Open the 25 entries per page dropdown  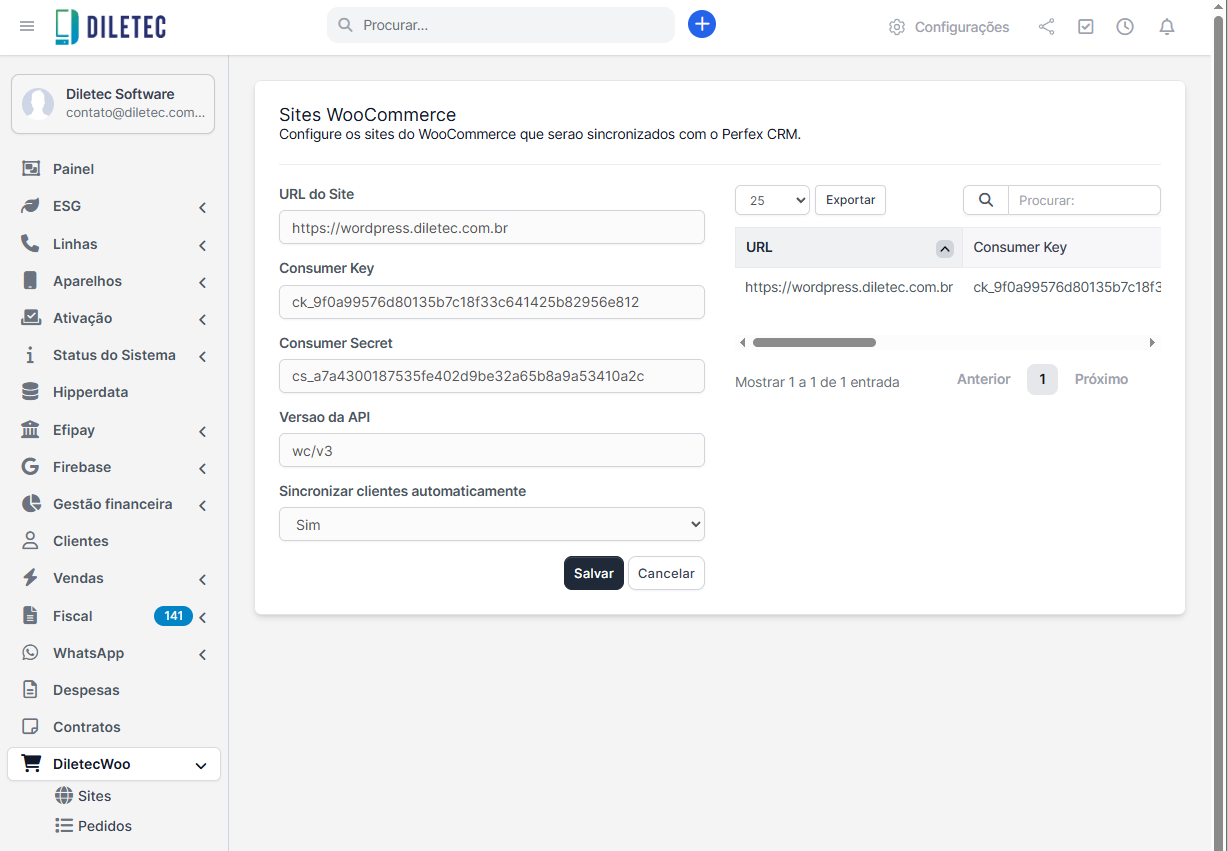[x=771, y=200]
